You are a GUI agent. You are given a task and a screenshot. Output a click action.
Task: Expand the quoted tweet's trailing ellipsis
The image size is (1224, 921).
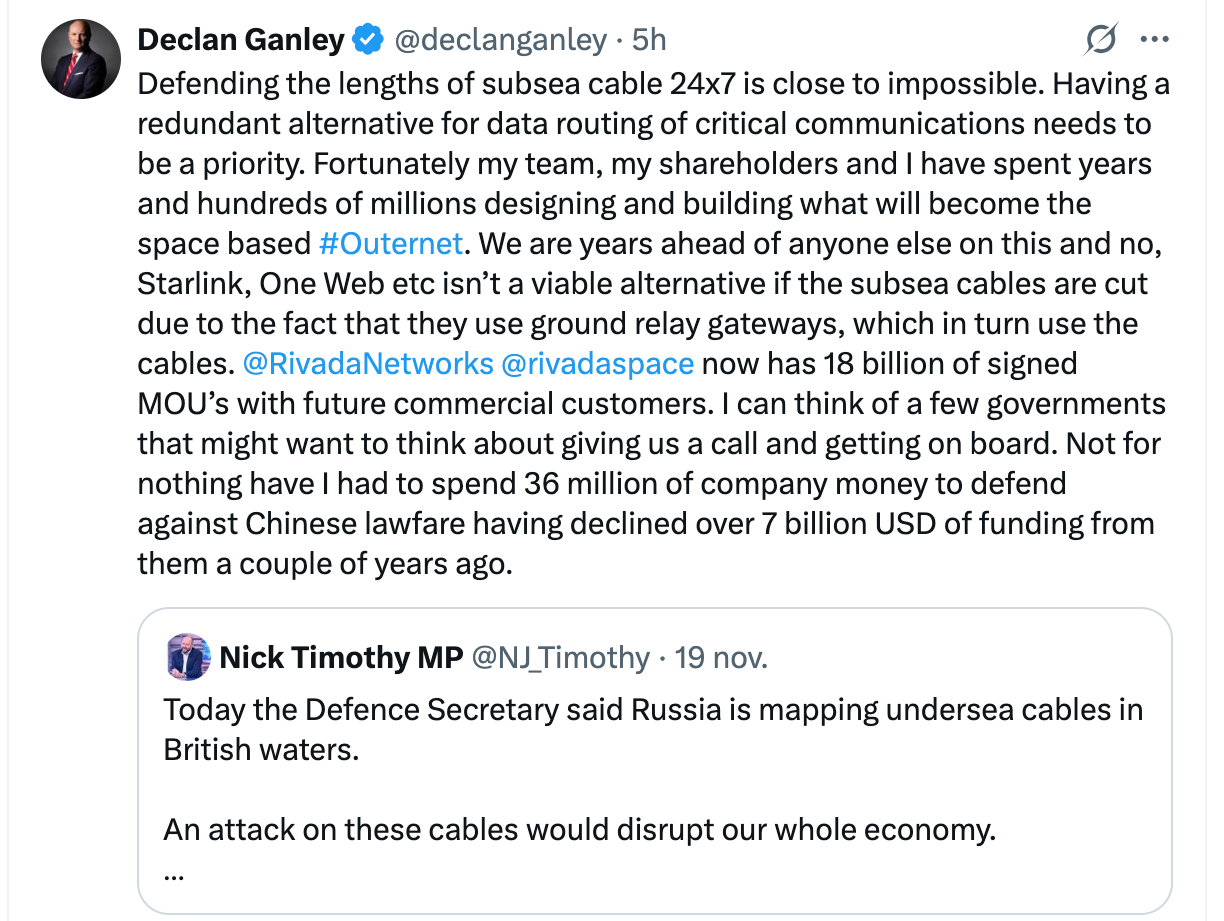pyautogui.click(x=173, y=871)
